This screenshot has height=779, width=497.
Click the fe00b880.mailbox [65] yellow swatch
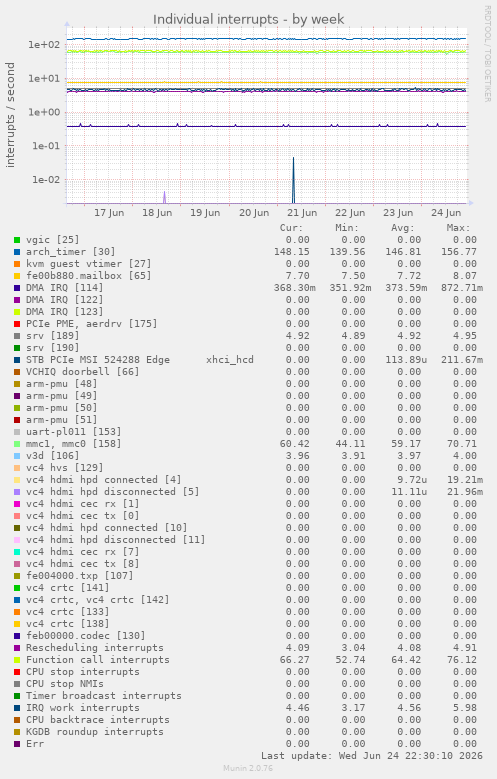tap(17, 276)
